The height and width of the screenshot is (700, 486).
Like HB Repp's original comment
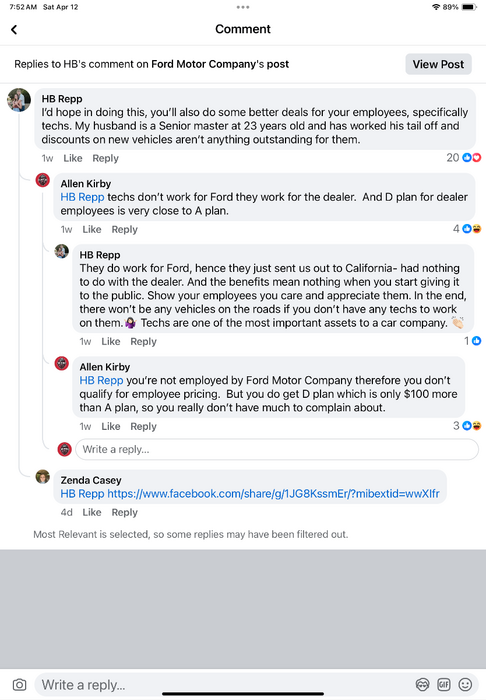pyautogui.click(x=73, y=158)
